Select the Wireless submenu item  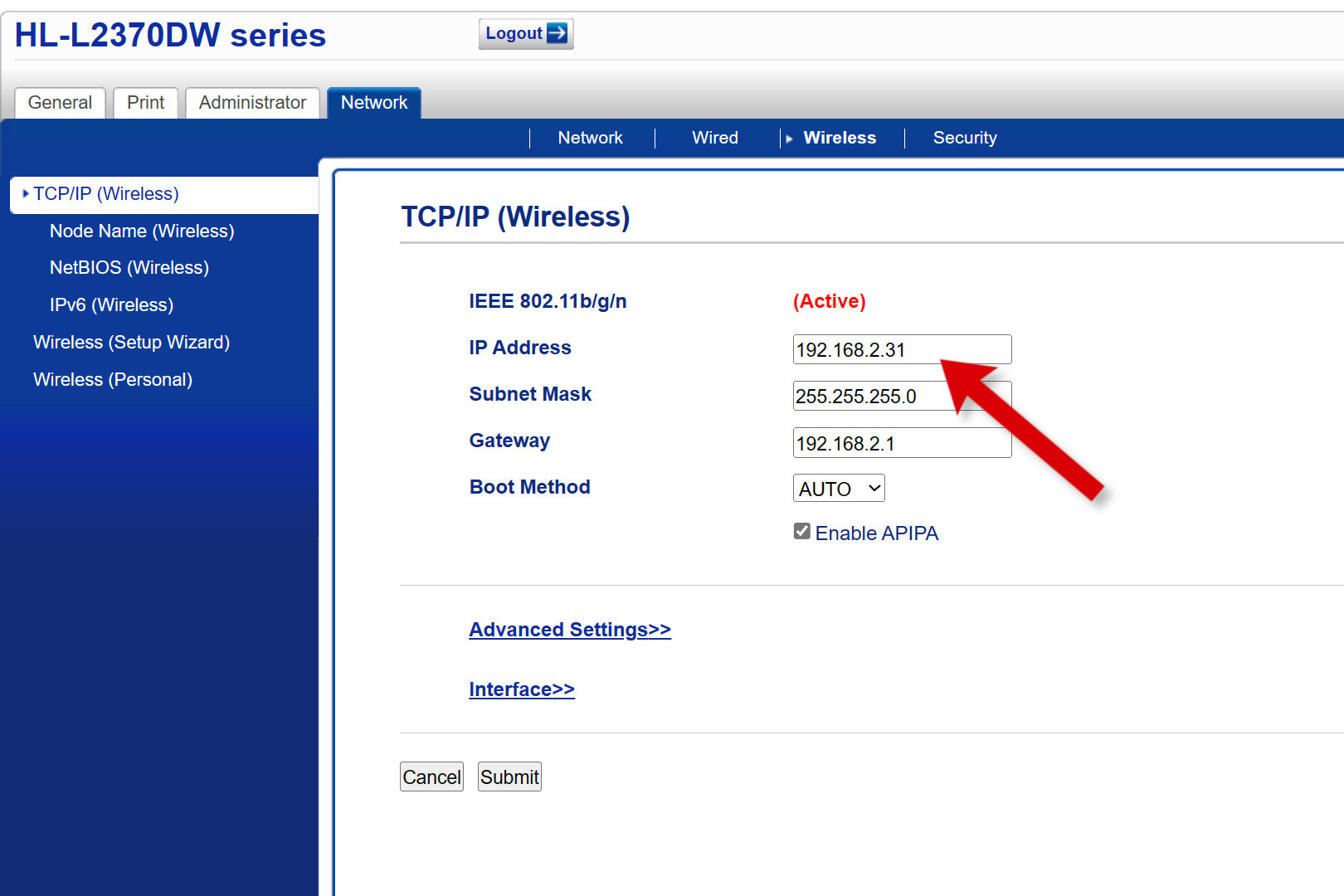(839, 138)
